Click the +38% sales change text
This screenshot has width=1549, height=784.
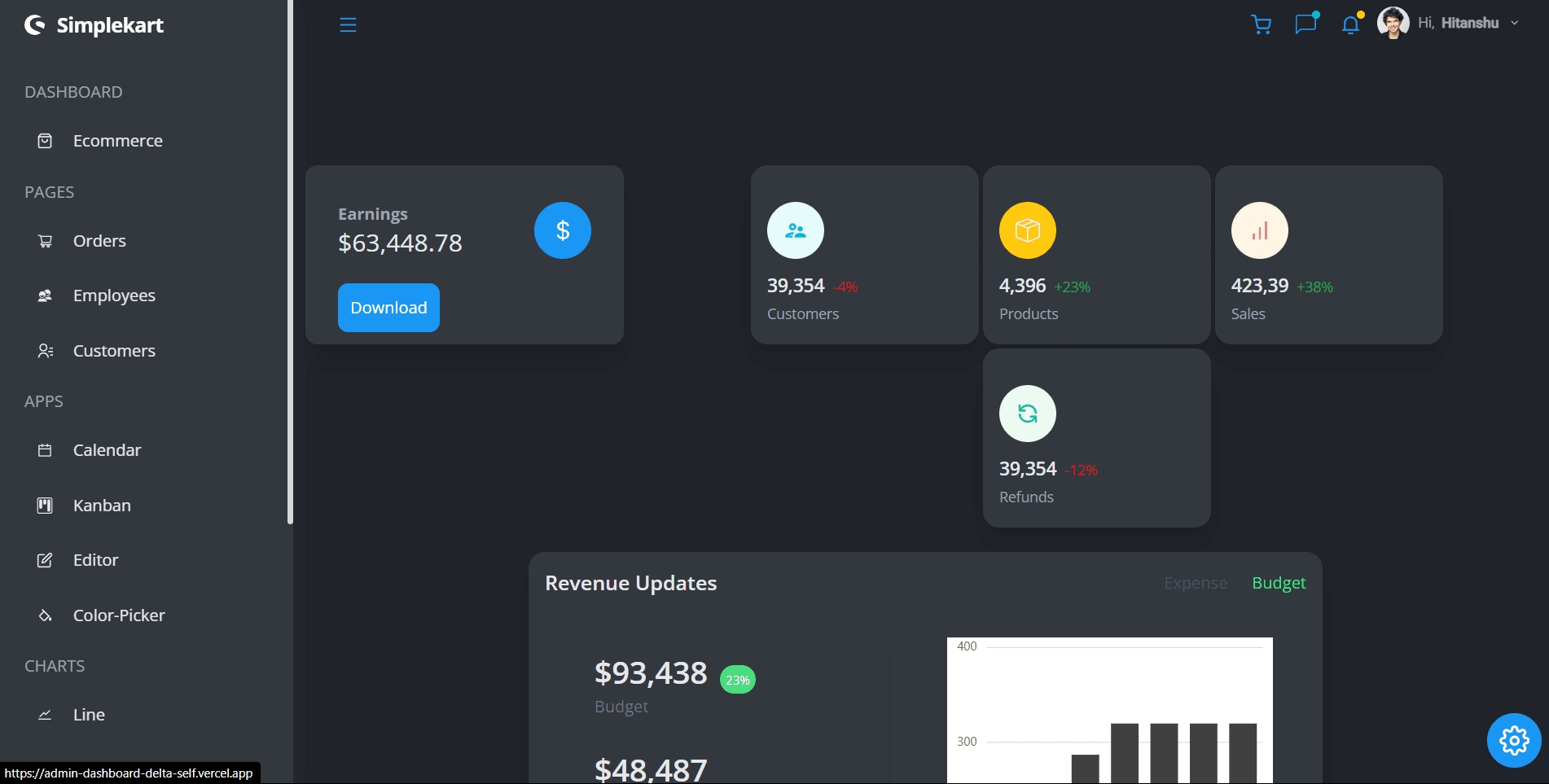coord(1315,287)
